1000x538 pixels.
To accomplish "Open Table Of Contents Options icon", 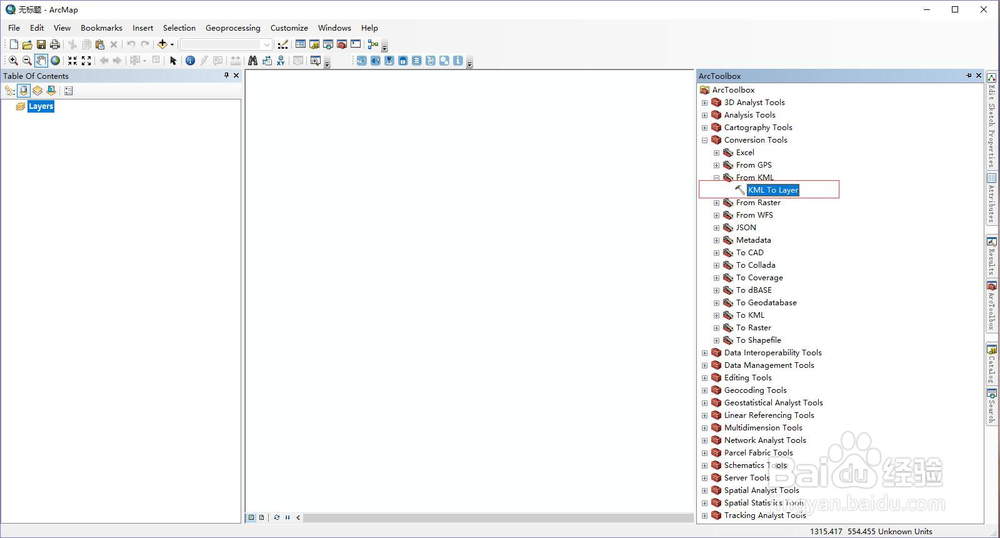I will [68, 91].
